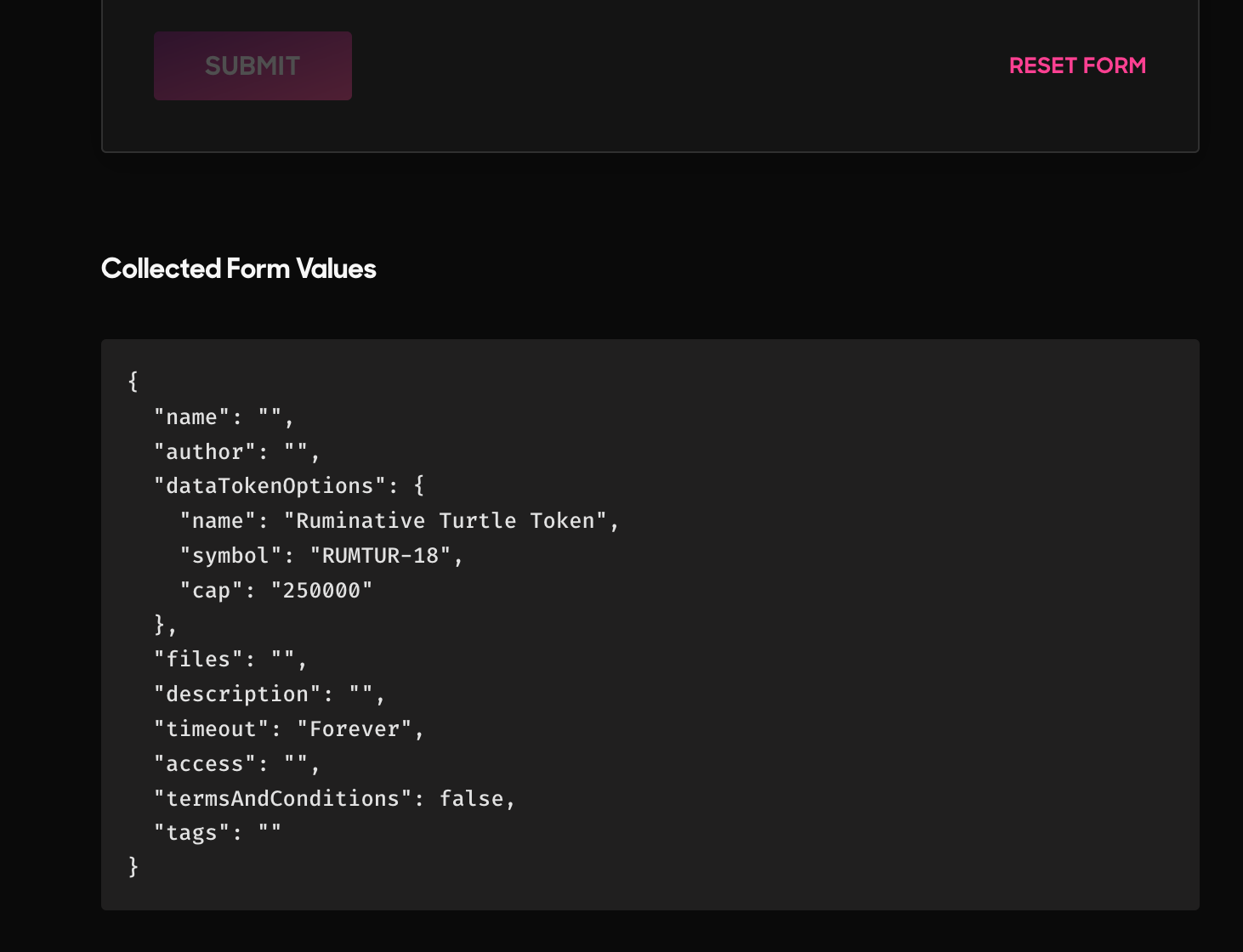Image resolution: width=1243 pixels, height=952 pixels.
Task: Click the SUBMIT button
Action: tap(253, 65)
